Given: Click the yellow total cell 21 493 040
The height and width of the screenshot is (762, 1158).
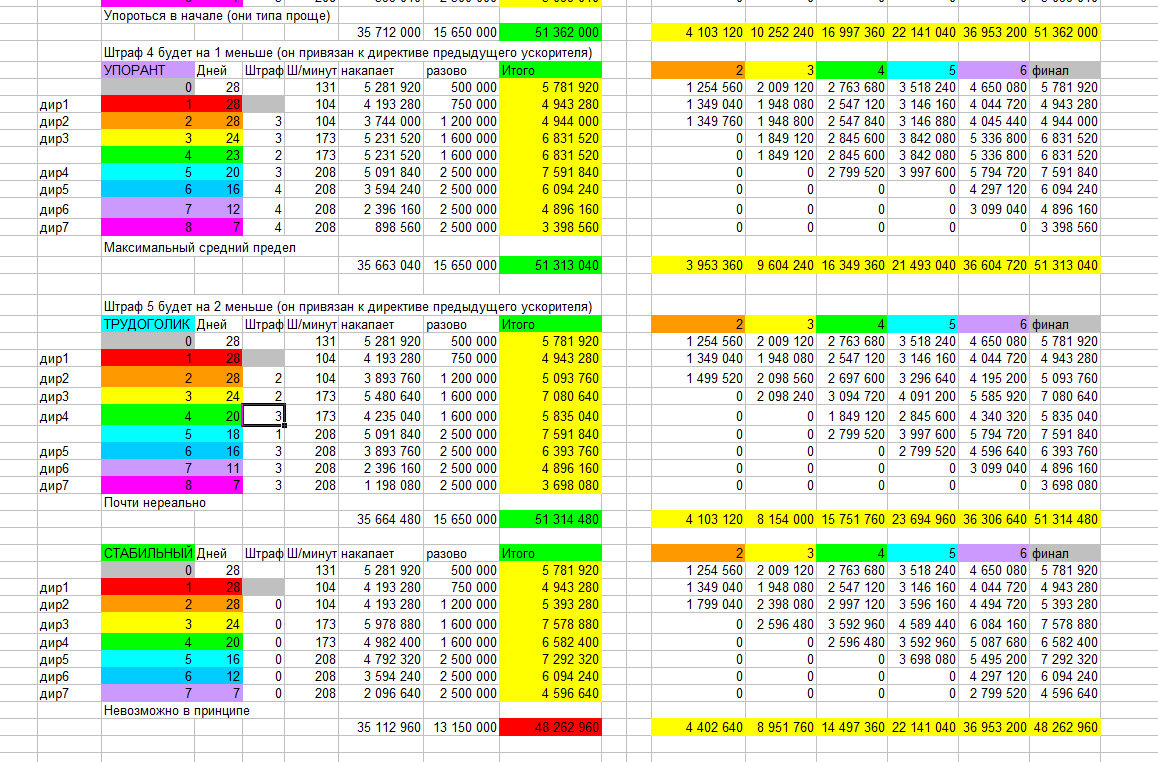Looking at the screenshot, I should [x=922, y=265].
